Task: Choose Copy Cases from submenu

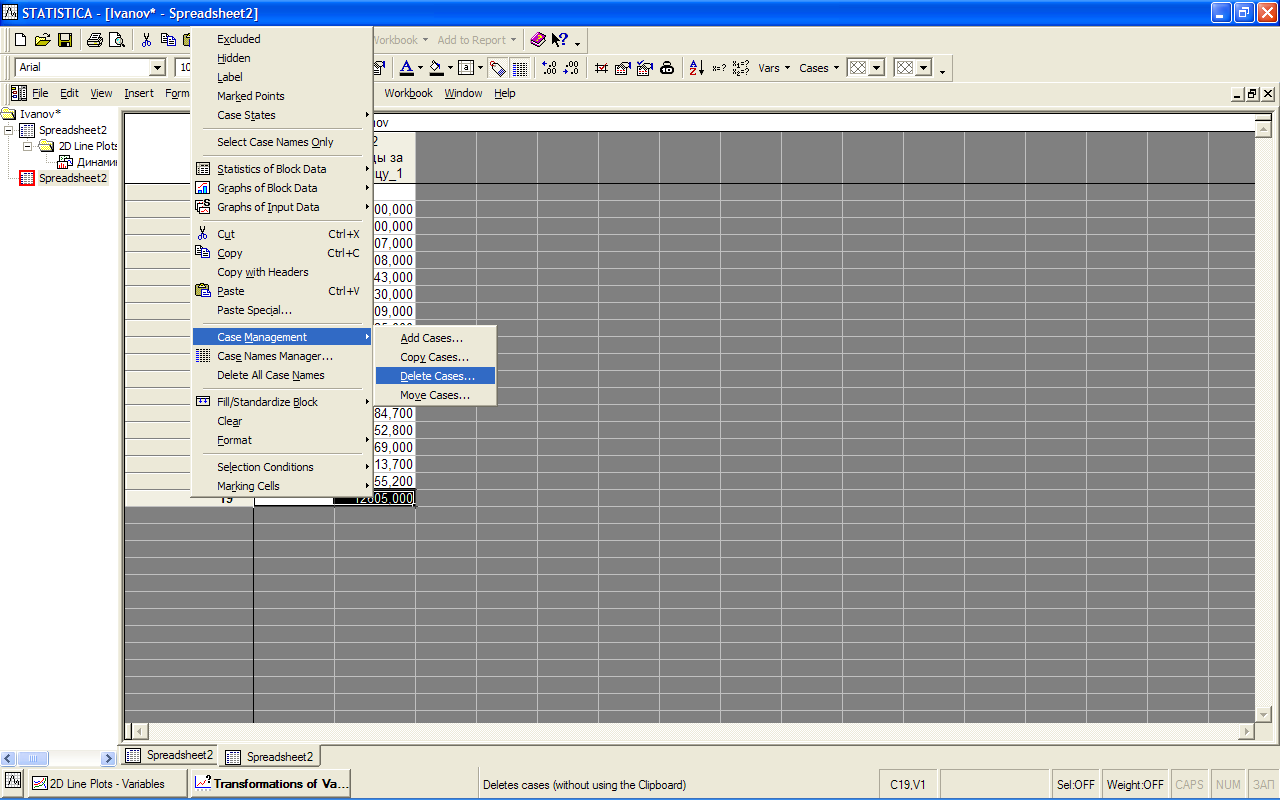Action: click(x=435, y=357)
